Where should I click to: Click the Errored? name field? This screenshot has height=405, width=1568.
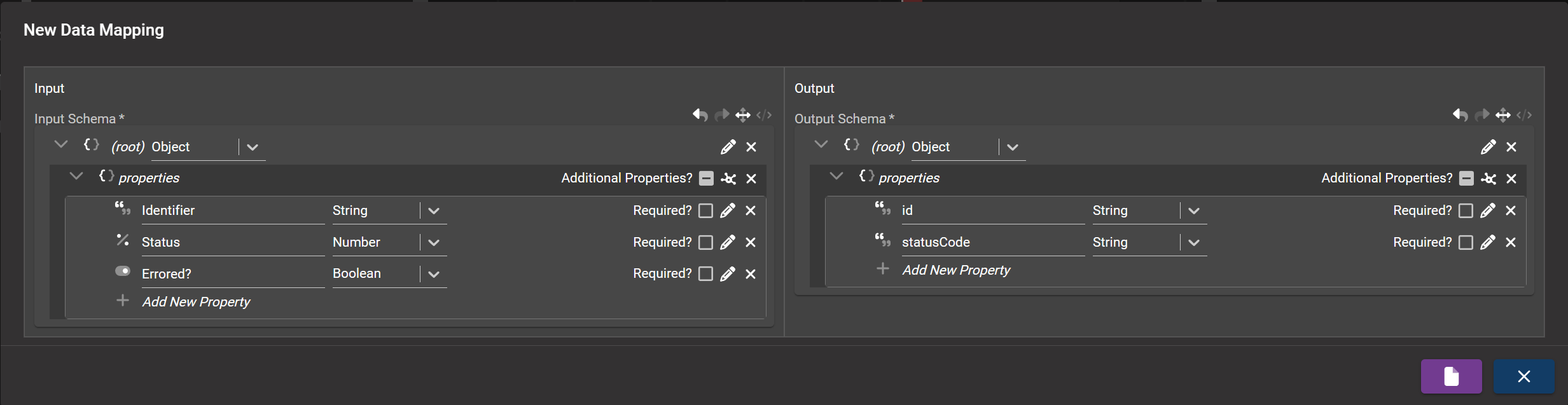[x=233, y=274]
